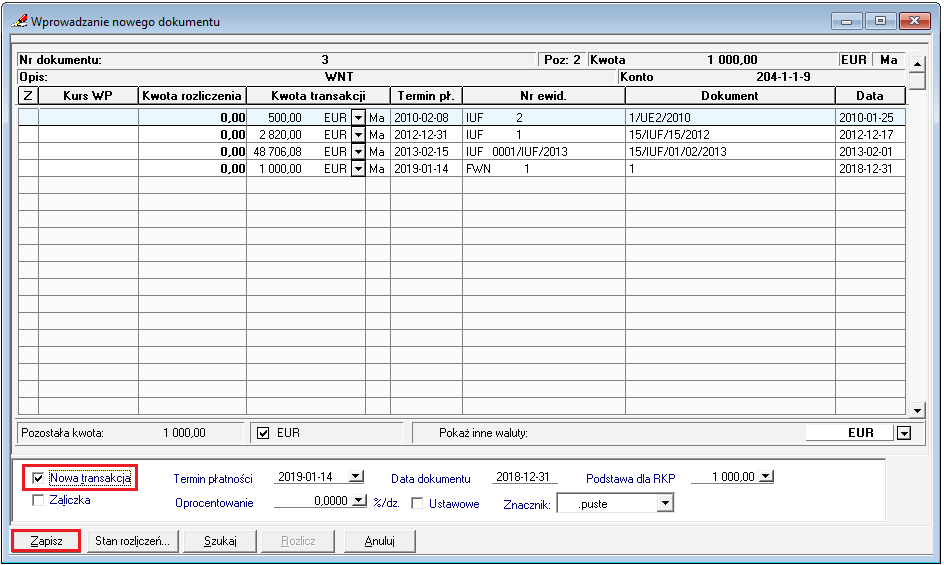
Task: Open currency dropdown in the 48 706,08 row
Action: 358,151
